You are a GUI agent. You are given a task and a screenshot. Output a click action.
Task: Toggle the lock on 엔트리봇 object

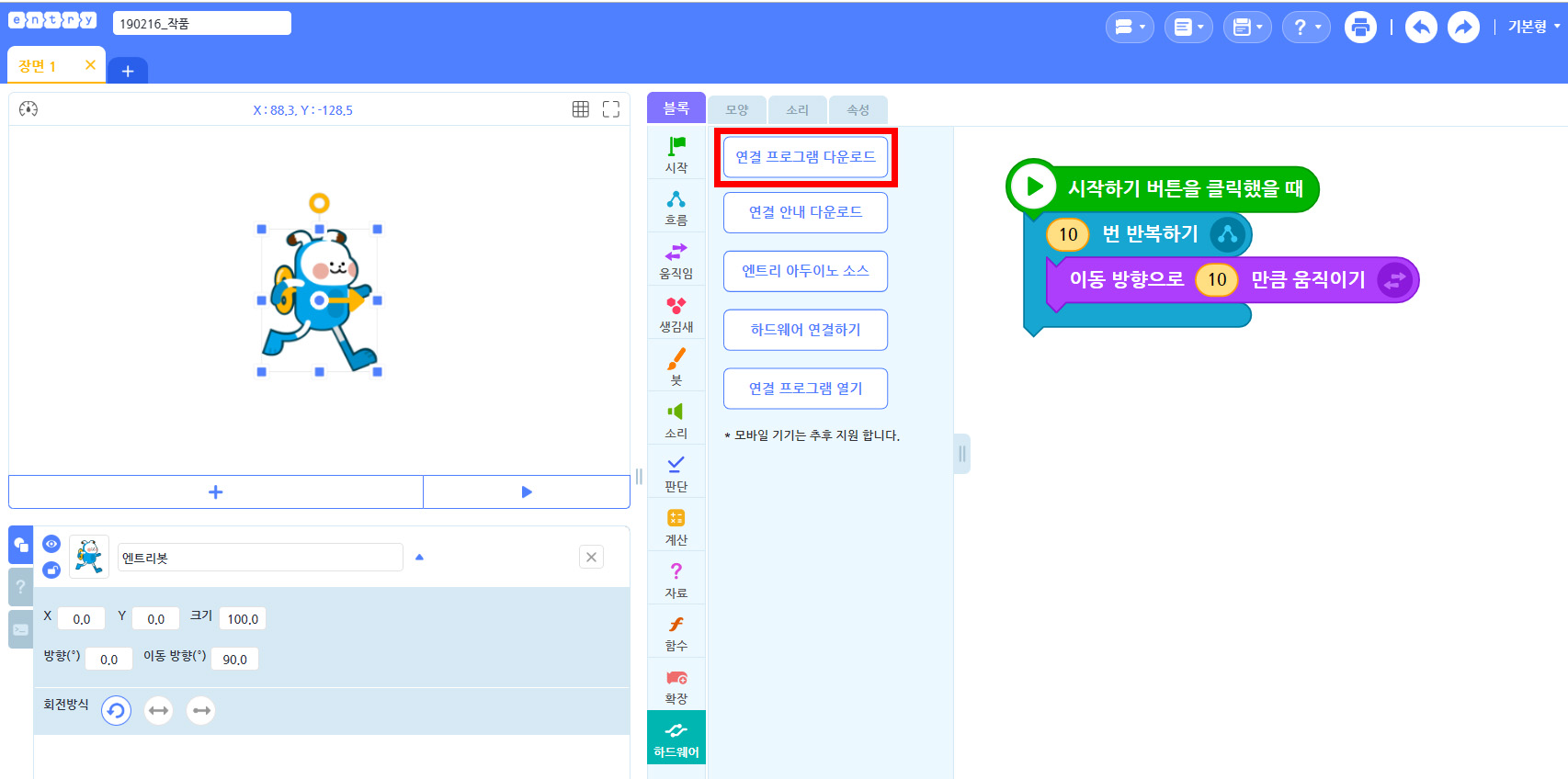coord(51,570)
